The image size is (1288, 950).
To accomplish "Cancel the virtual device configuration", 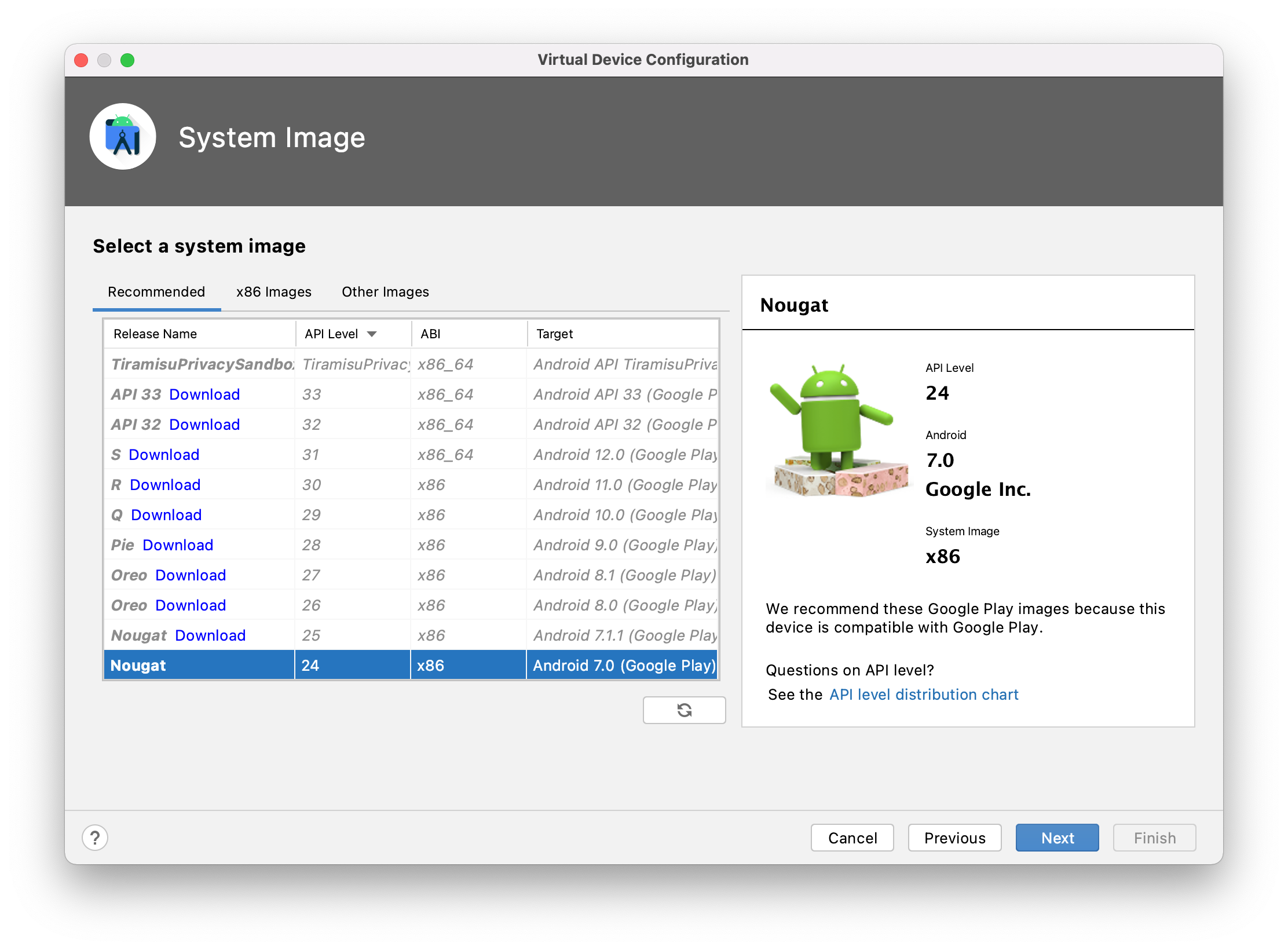I will point(852,838).
